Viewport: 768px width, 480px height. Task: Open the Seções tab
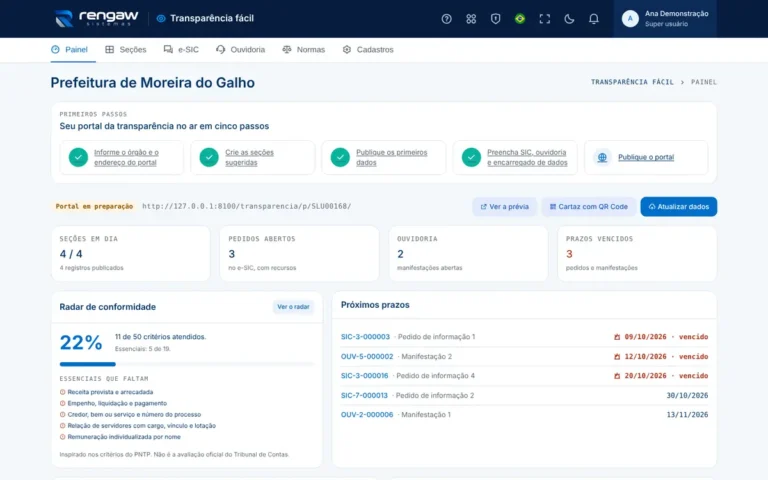126,49
